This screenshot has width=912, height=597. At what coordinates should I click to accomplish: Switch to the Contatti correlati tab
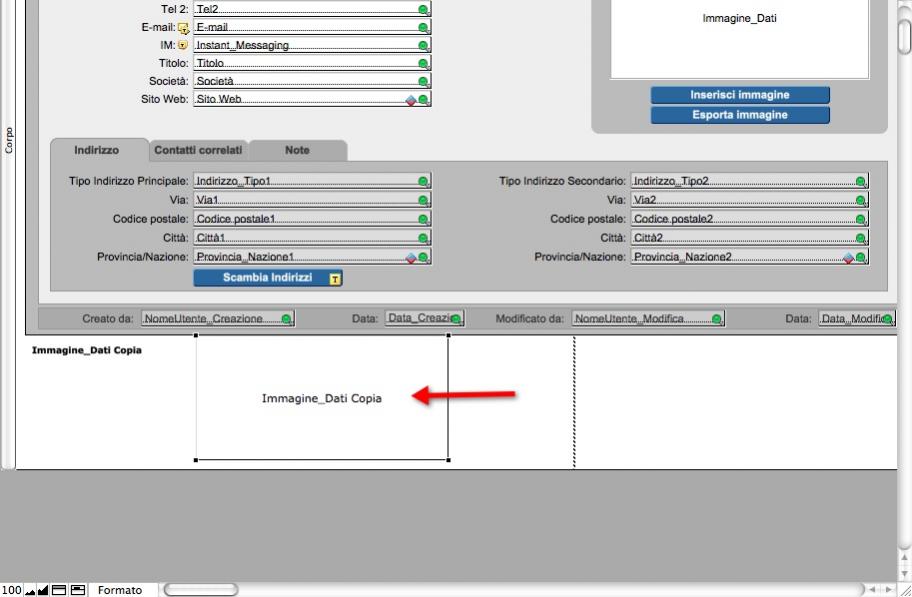click(x=198, y=150)
